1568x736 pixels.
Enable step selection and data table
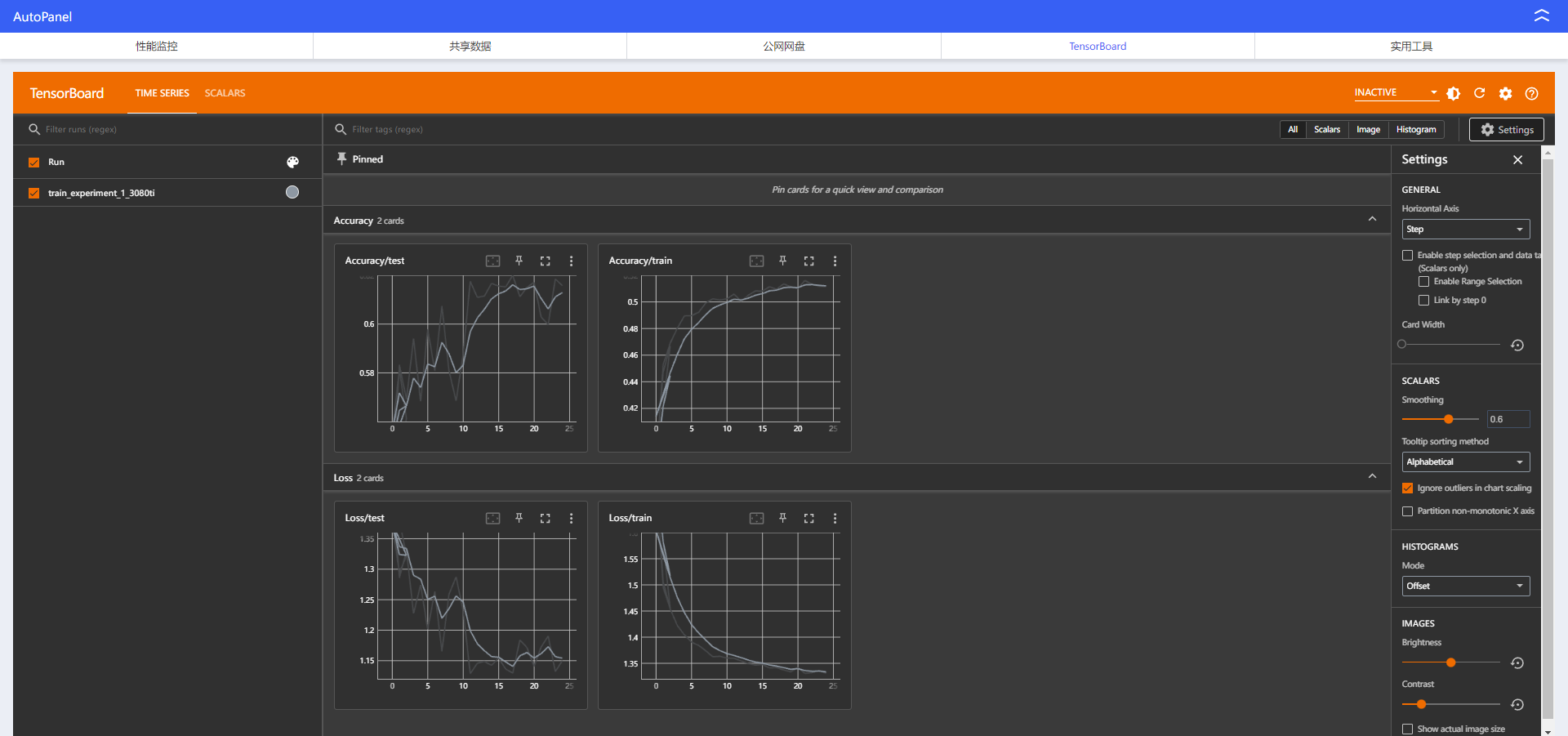(x=1407, y=255)
